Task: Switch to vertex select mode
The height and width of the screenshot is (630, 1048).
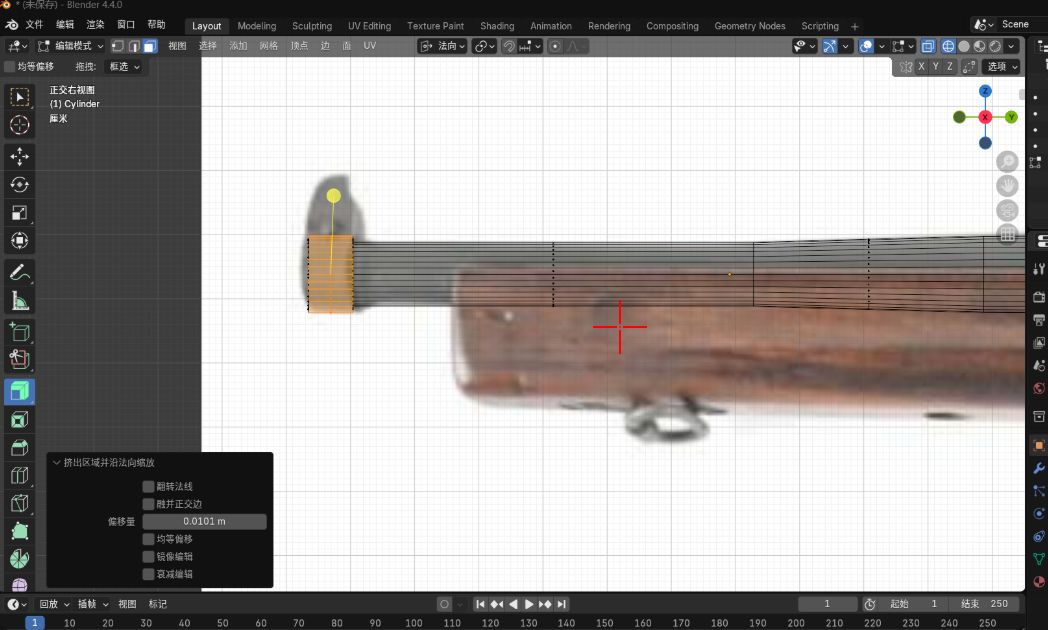Action: pos(118,46)
